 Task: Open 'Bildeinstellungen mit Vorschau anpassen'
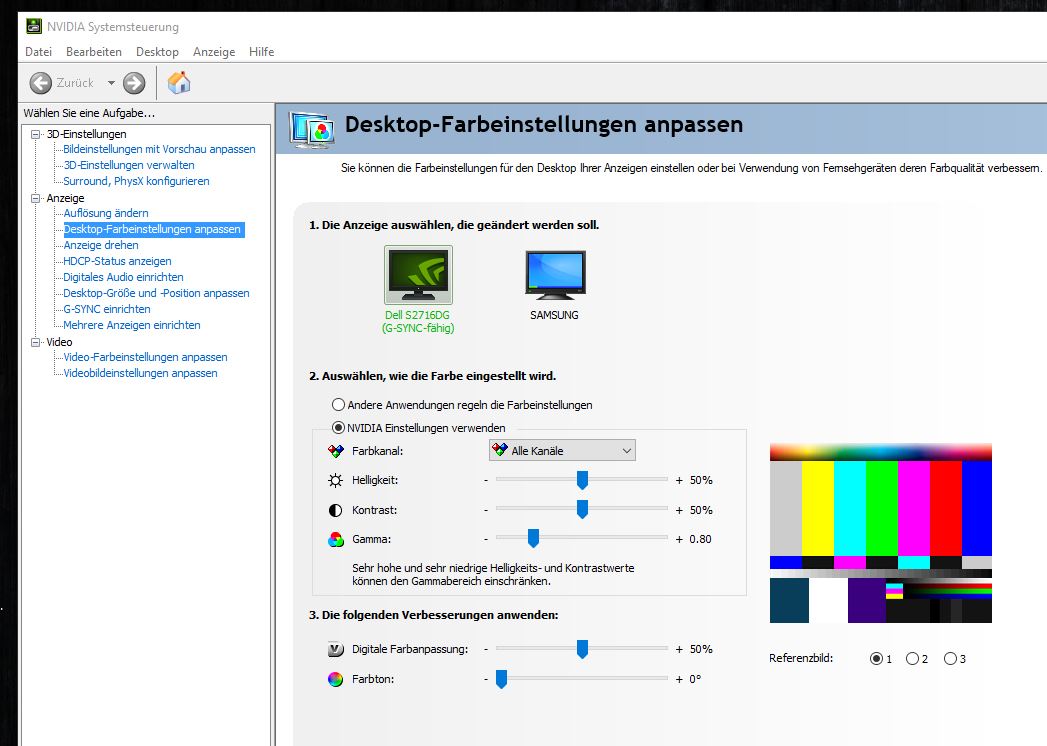[159, 149]
